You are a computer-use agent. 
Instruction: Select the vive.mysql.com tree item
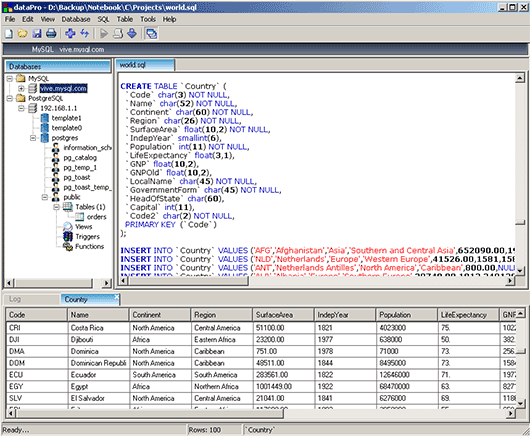64,89
